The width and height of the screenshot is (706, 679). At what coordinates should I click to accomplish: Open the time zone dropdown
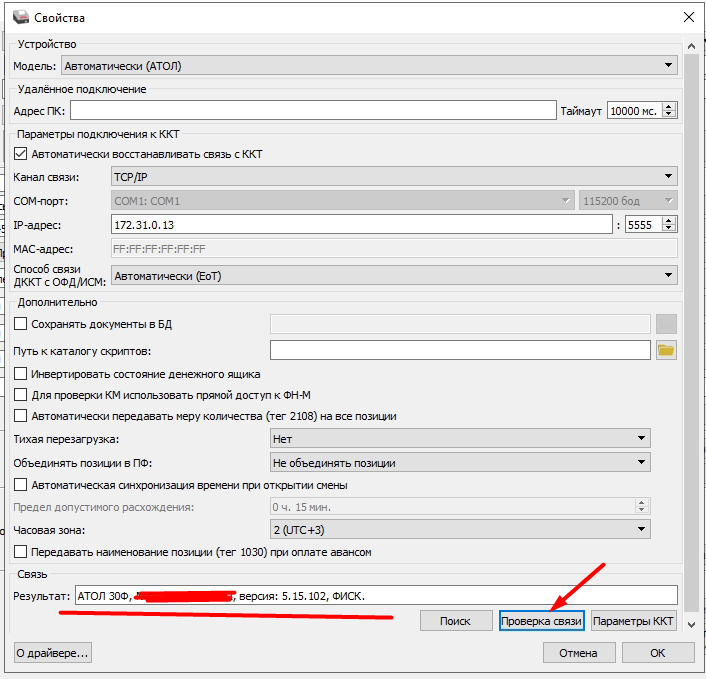coord(460,530)
